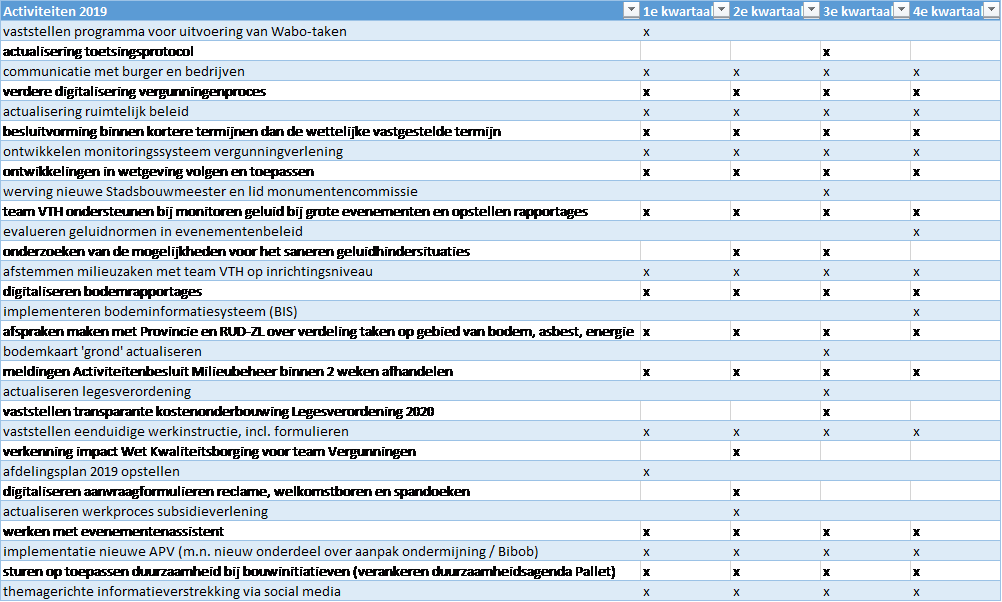Select the 'afdelingsplan 2019 opstellen' cell
Screen dimensions: 1002x602
(92, 471)
